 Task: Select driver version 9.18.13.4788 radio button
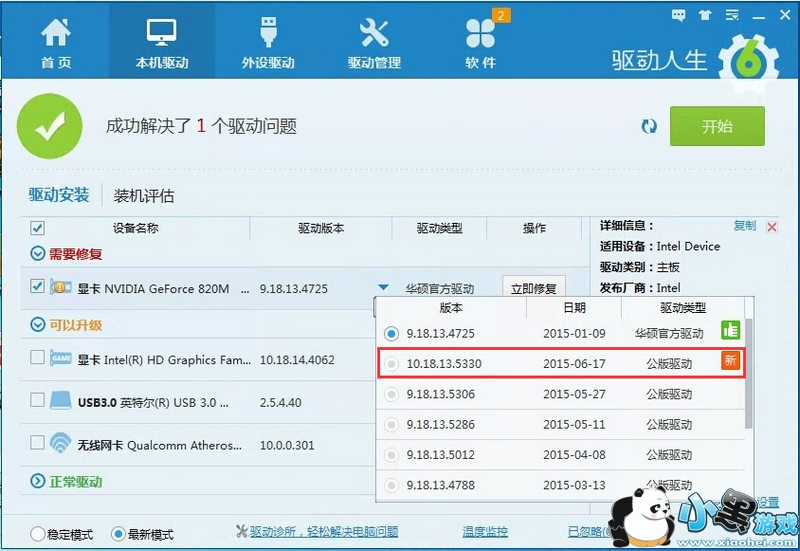tap(391, 485)
